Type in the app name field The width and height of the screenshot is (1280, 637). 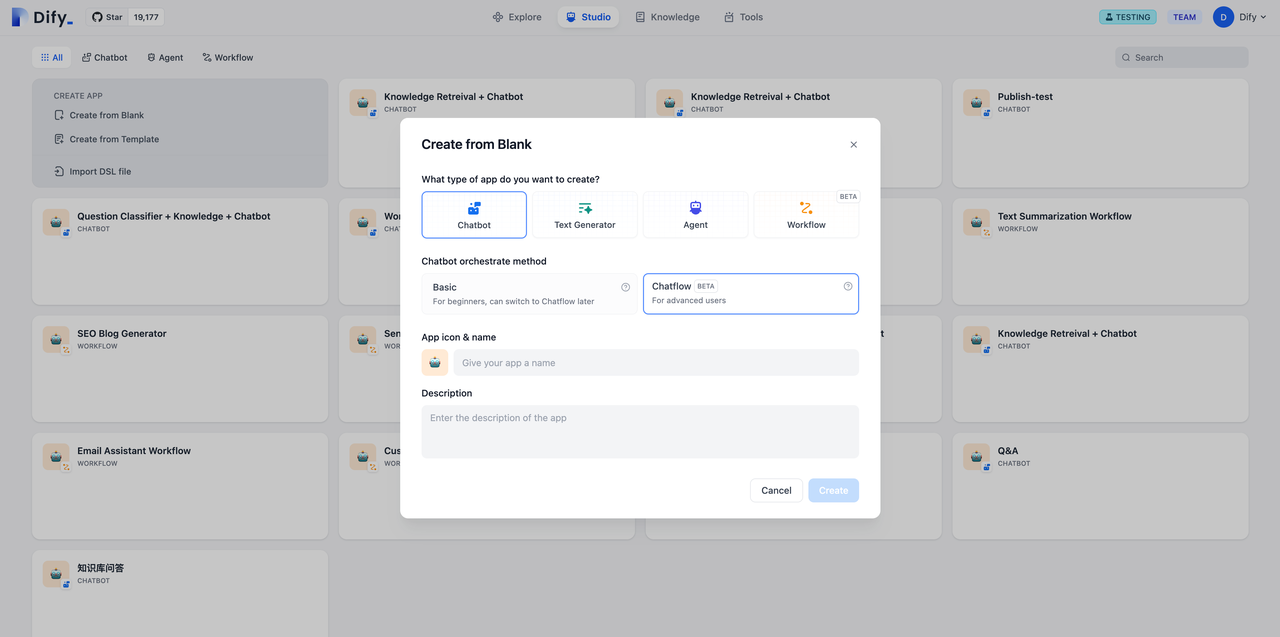[656, 363]
